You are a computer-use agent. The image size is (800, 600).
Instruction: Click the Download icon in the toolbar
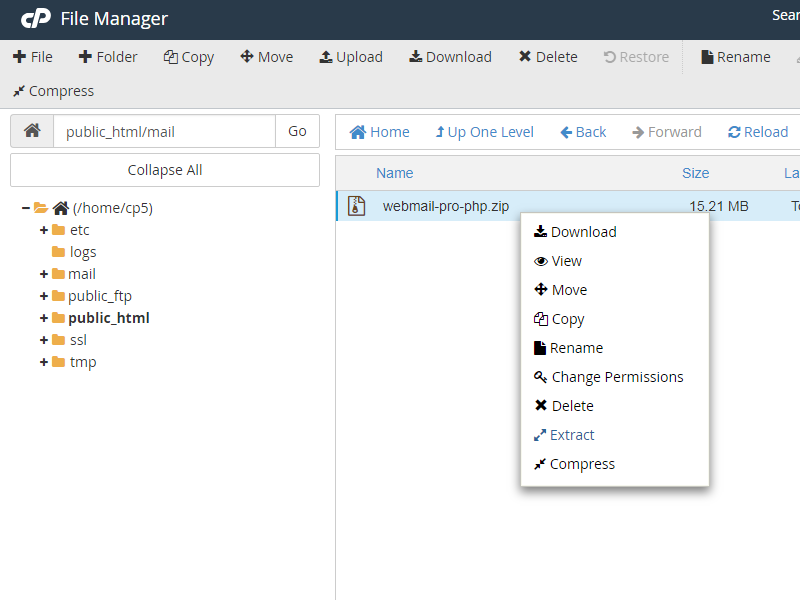(450, 57)
